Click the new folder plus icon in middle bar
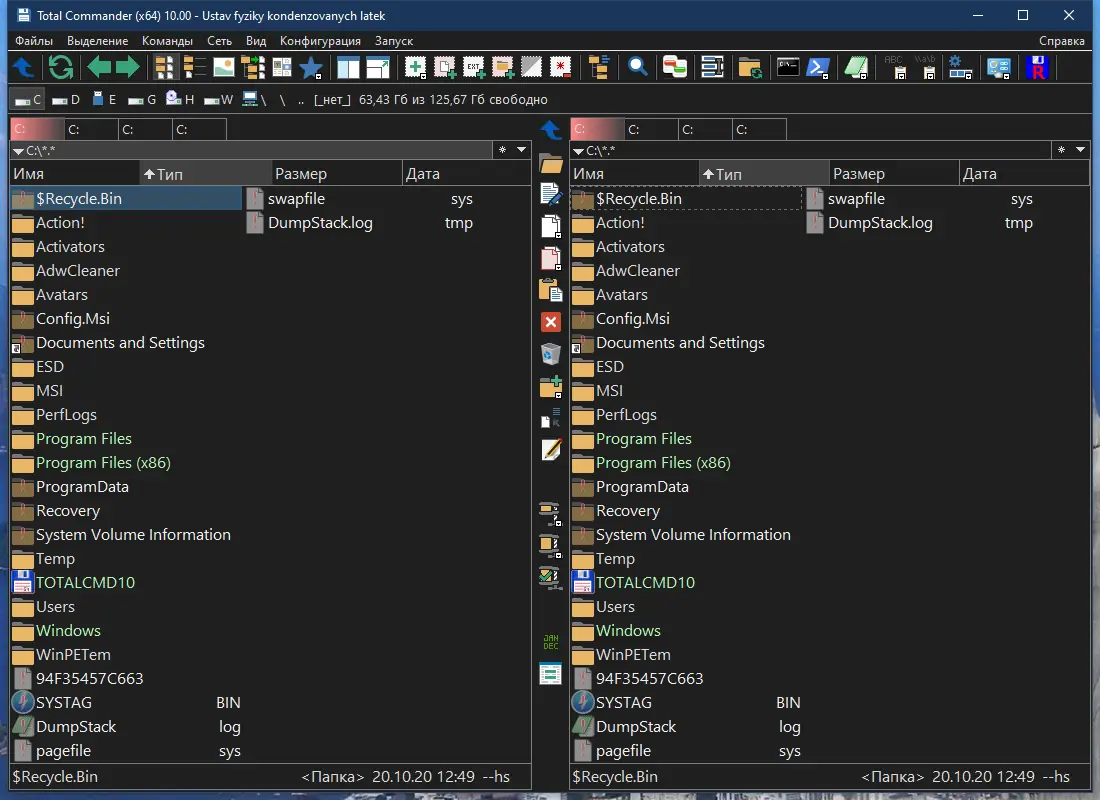The image size is (1100, 800). coord(551,387)
